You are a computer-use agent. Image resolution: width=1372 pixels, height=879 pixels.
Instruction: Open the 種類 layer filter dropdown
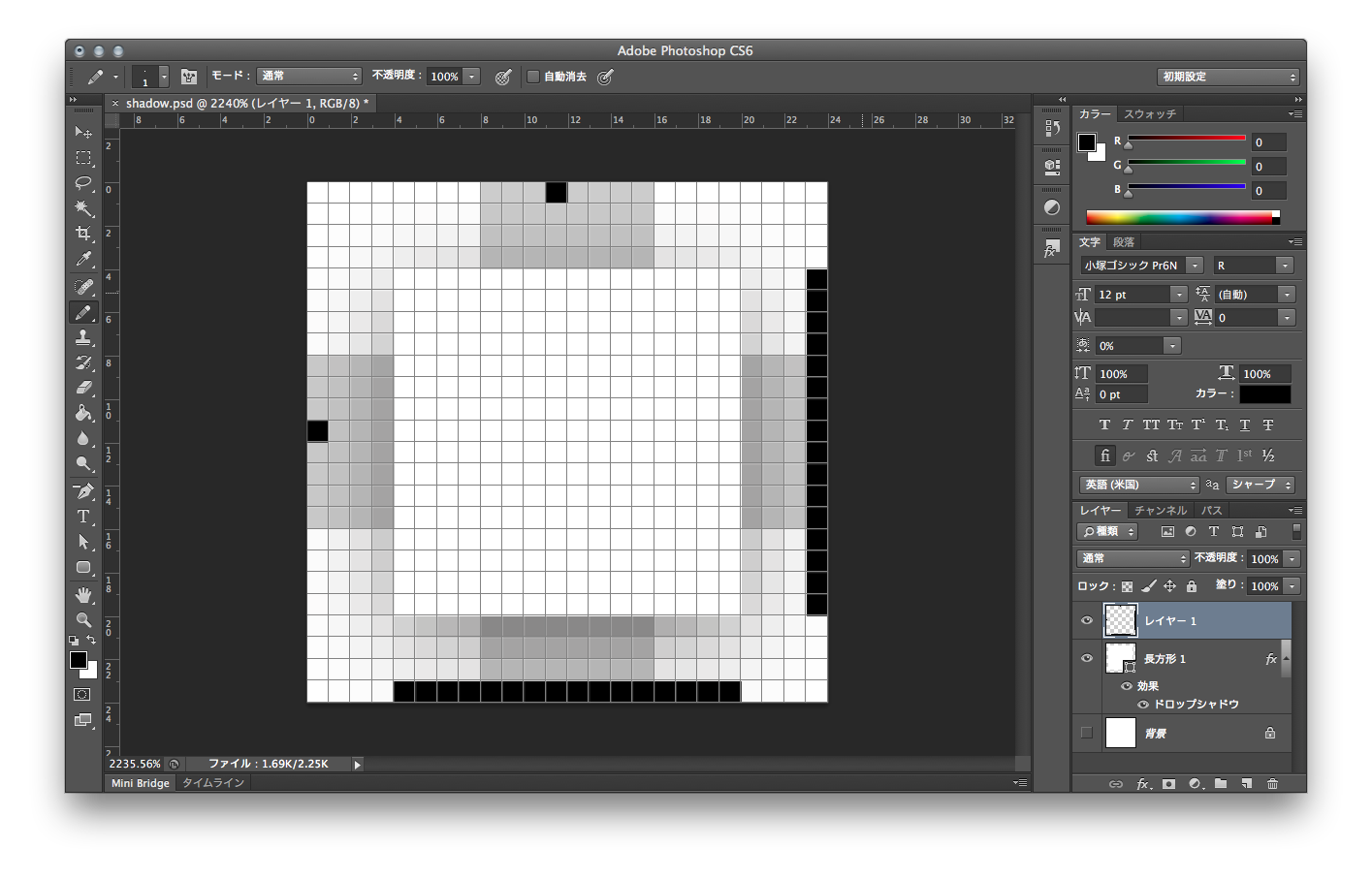coord(1106,532)
